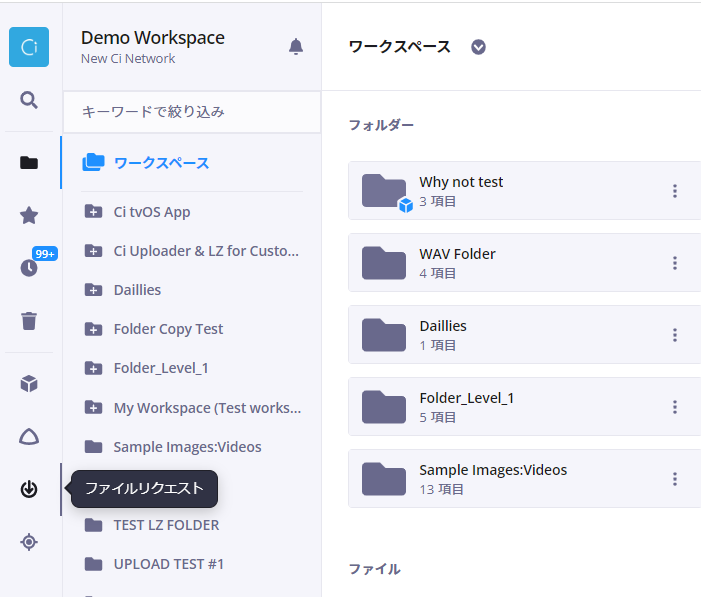The image size is (701, 597).
Task: Click the New Ci Network subtitle
Action: tap(128, 59)
